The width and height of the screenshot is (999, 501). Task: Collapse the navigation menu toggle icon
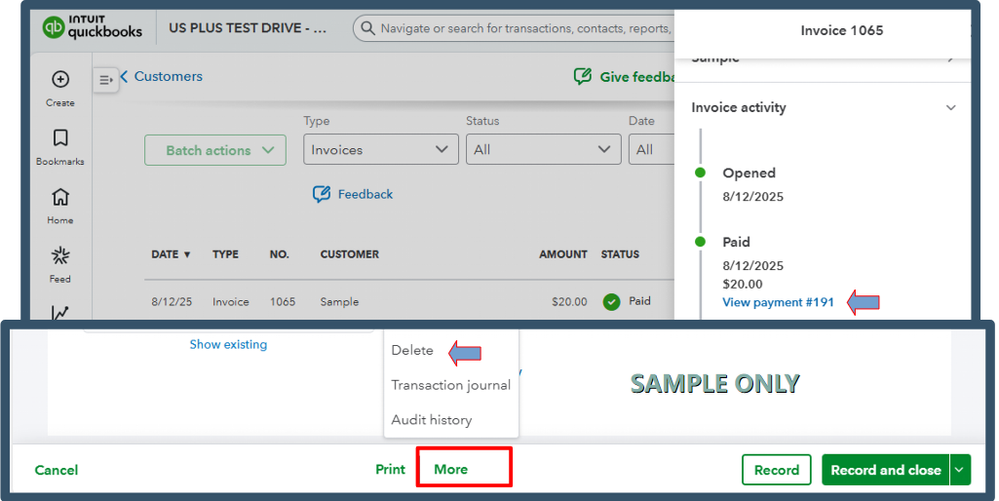point(106,80)
